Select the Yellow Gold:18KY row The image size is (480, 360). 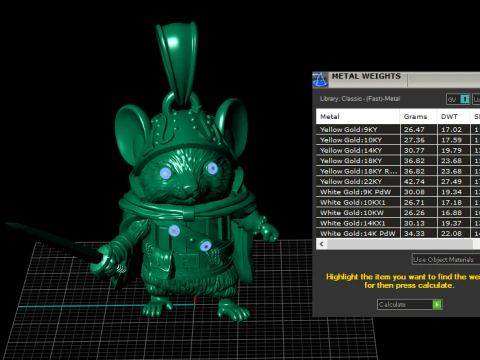tap(398, 161)
